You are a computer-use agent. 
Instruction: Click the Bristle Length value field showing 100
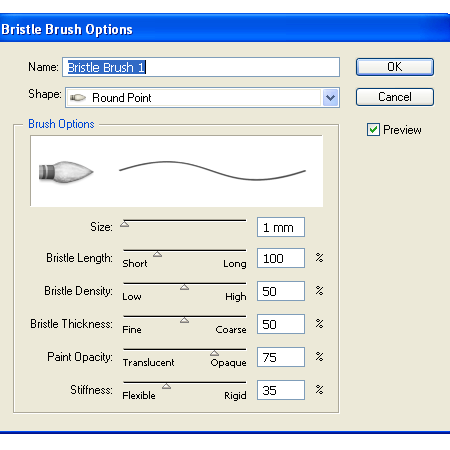(x=281, y=258)
